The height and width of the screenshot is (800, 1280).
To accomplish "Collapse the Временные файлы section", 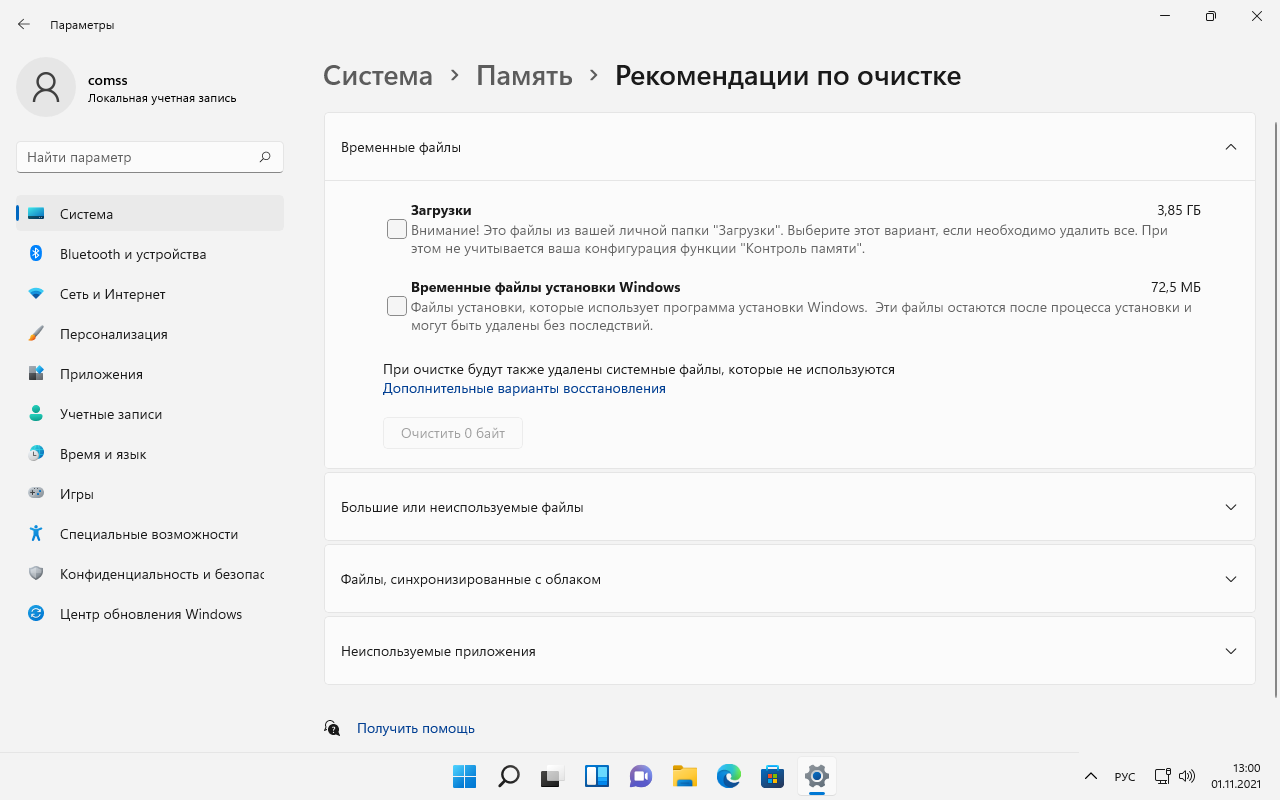I will [1232, 146].
